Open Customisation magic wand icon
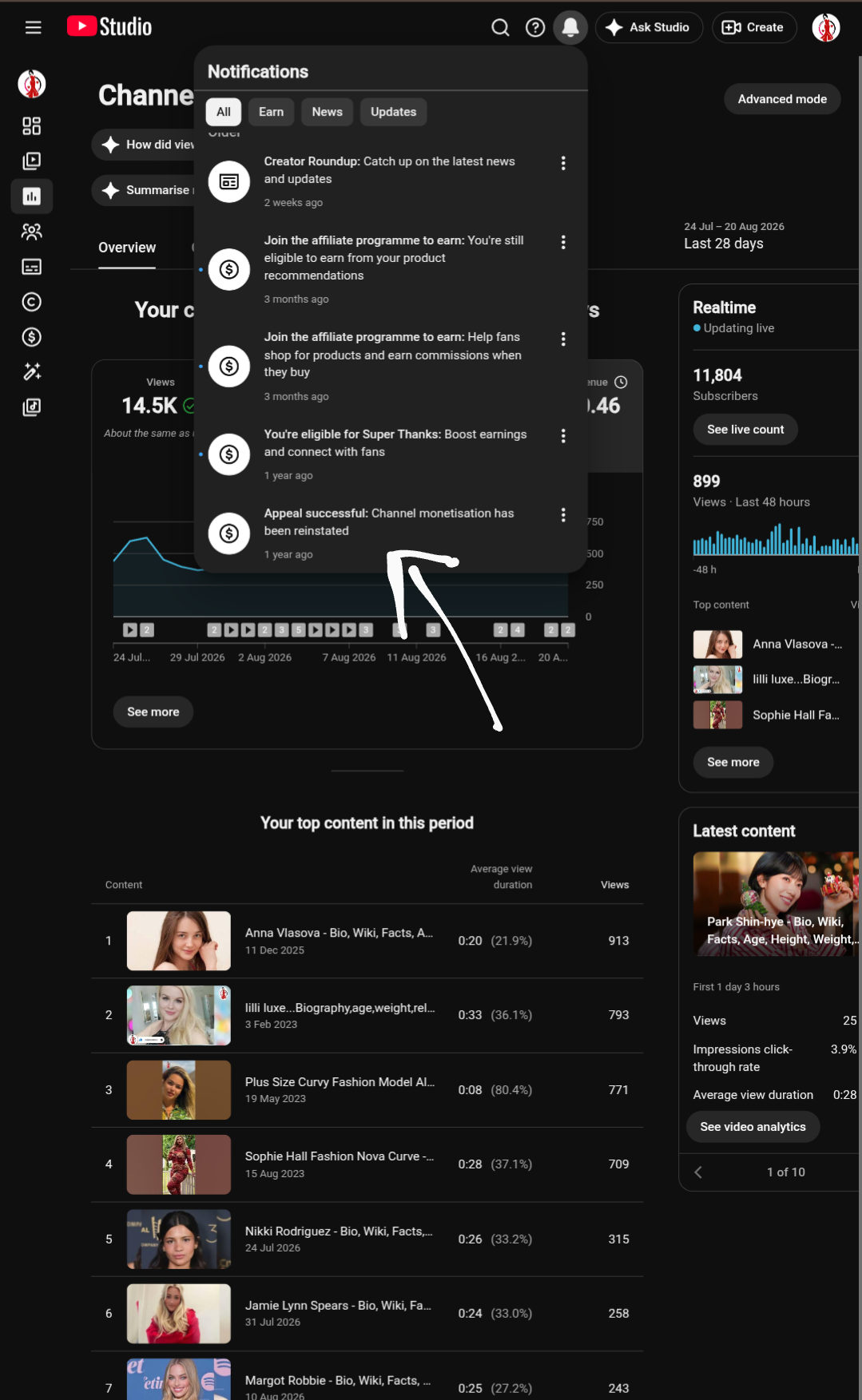Image resolution: width=862 pixels, height=1400 pixels. click(x=32, y=372)
